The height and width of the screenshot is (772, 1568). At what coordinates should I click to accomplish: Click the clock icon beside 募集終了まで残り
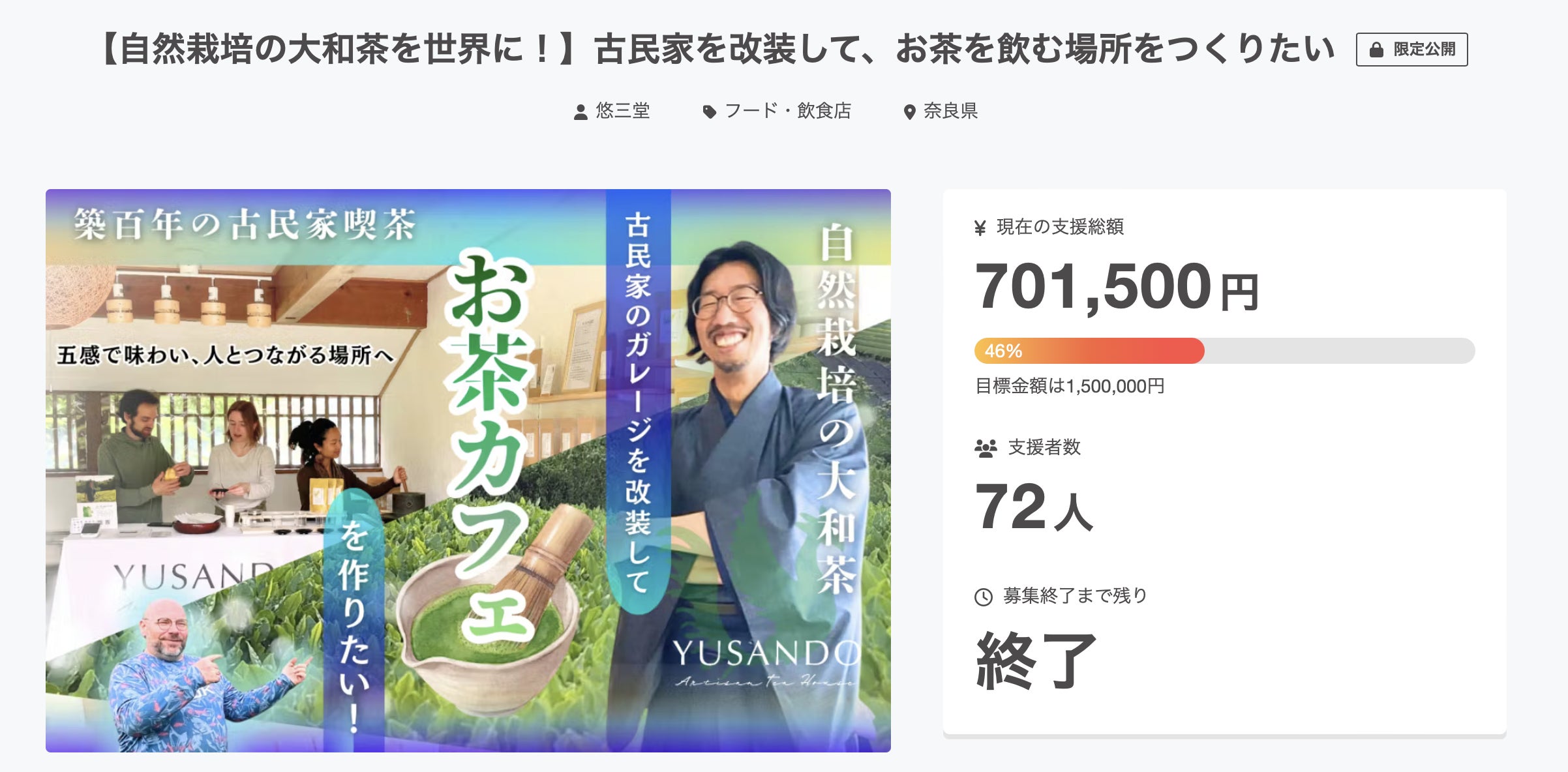(x=983, y=597)
